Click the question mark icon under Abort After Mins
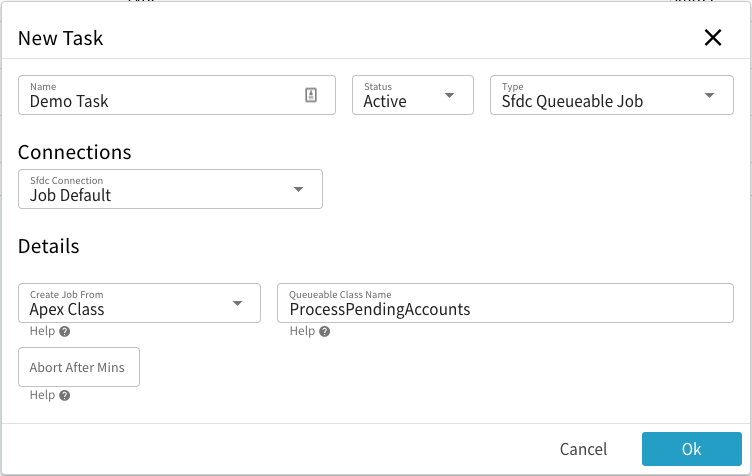The image size is (752, 476). (x=64, y=396)
